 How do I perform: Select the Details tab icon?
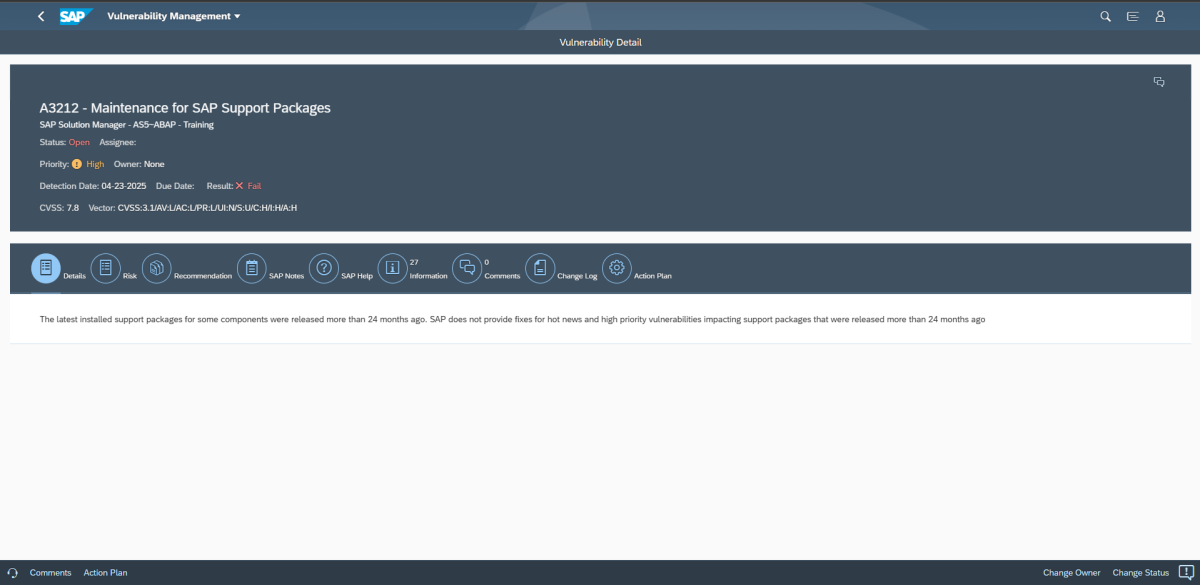[x=46, y=268]
